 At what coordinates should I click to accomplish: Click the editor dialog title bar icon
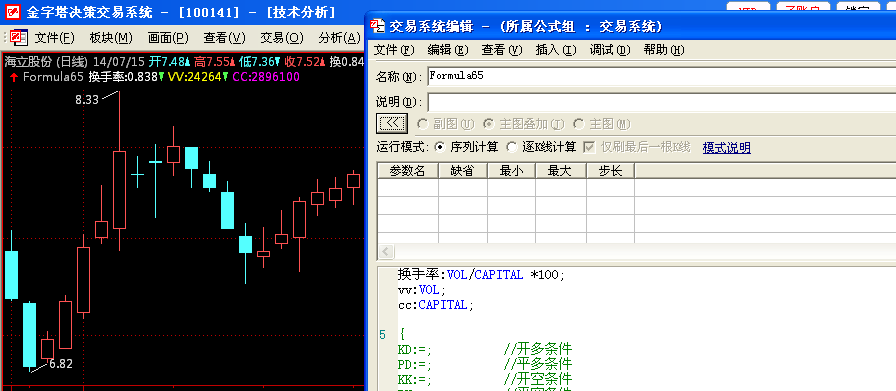(377, 25)
